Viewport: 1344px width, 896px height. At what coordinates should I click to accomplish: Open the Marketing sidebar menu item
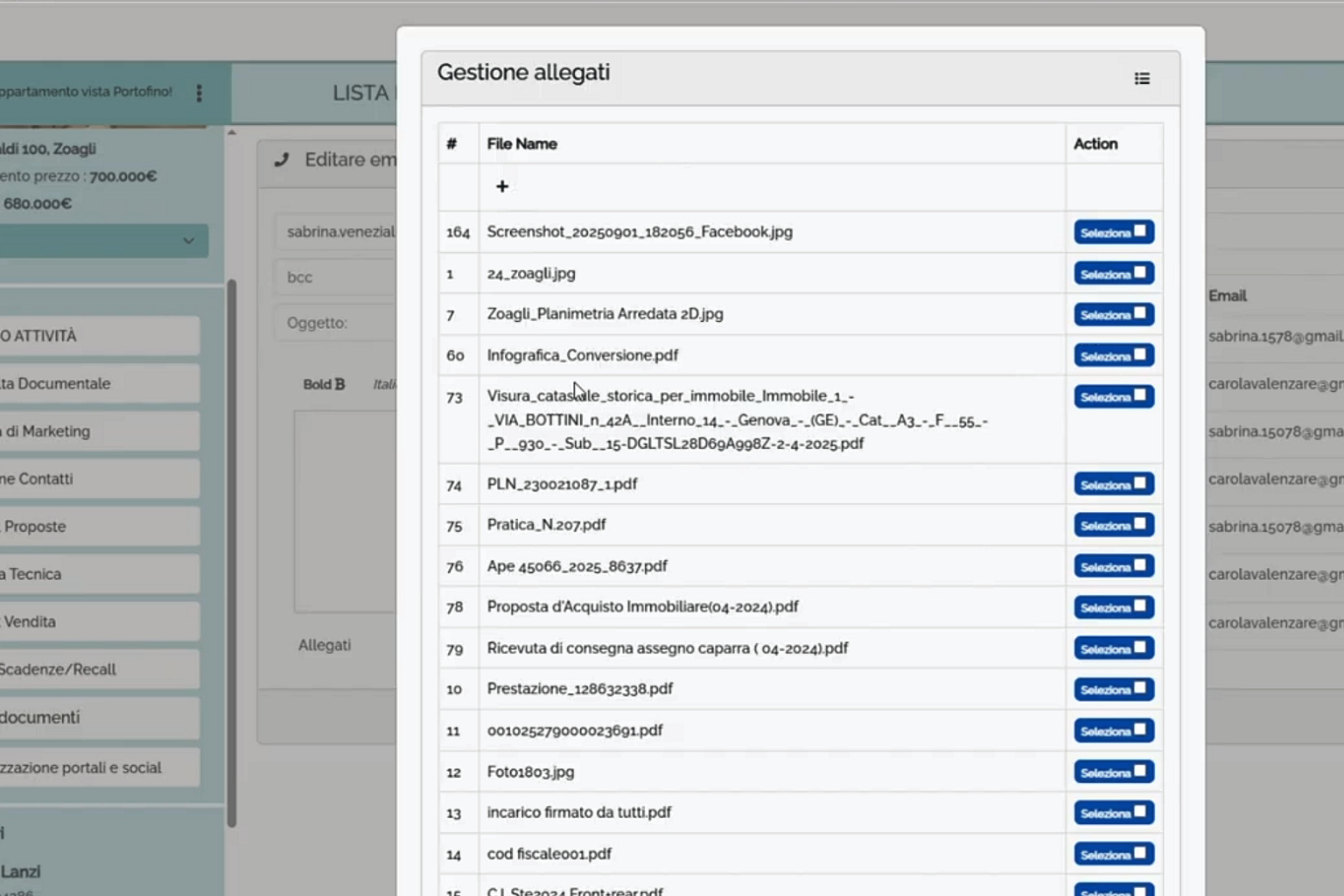point(99,431)
